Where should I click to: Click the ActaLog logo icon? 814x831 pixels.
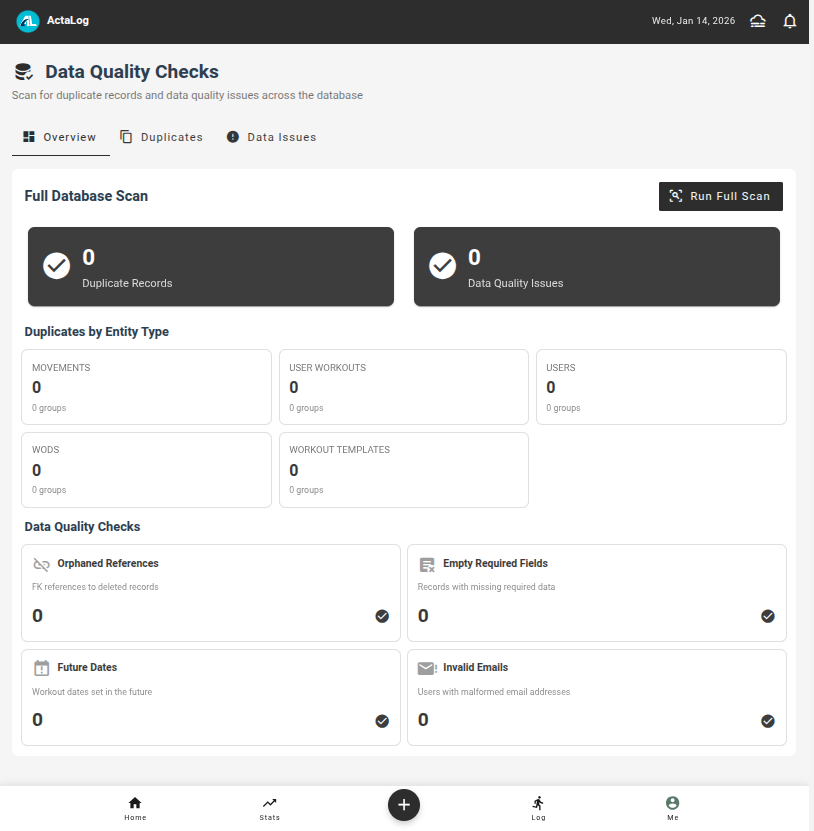28,21
